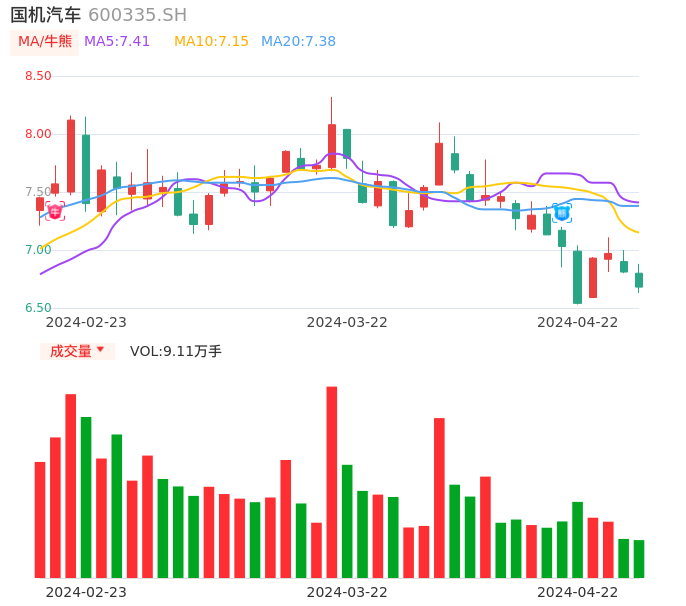The width and height of the screenshot is (686, 606).
Task: Click the long green candlestick dropping to 6.50
Action: point(577,277)
